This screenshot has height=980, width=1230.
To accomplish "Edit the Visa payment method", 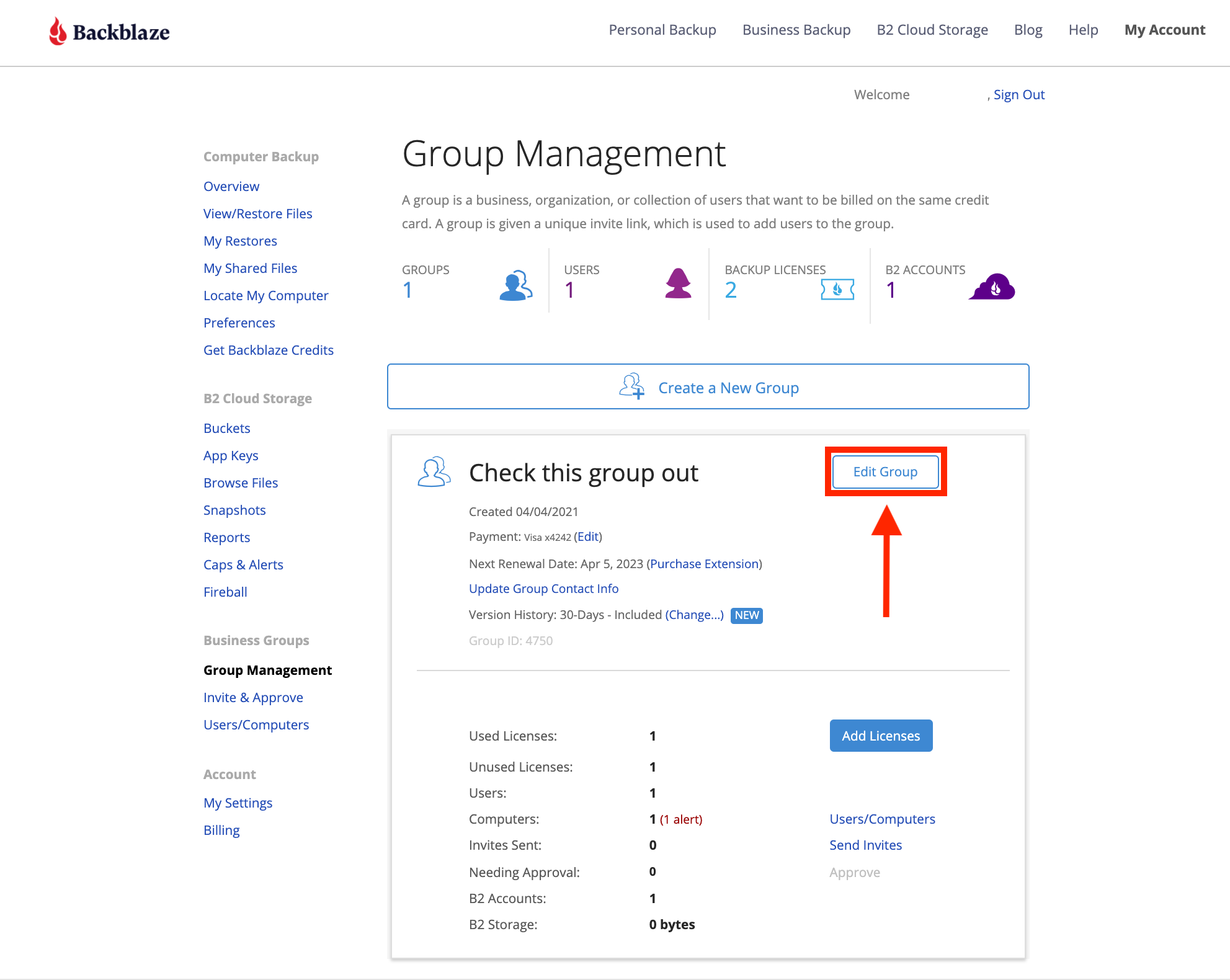I will 588,537.
